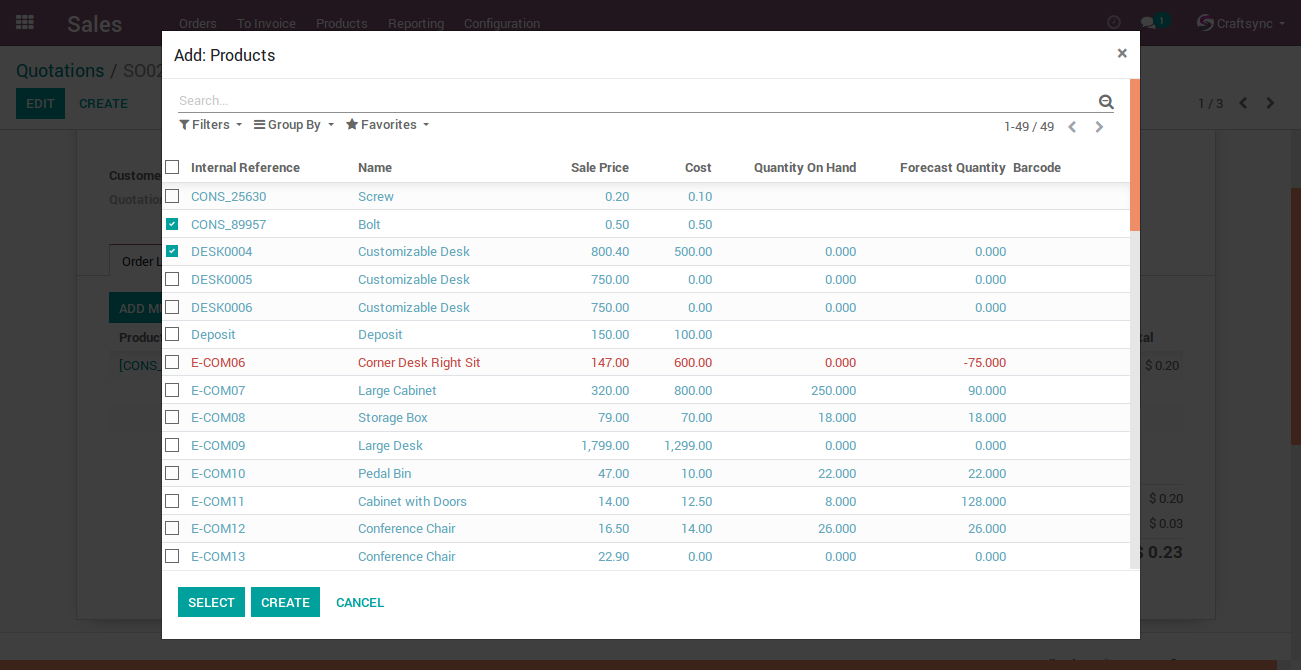Screen dimensions: 1301x670
Task: Open the Group By dropdown
Action: pyautogui.click(x=294, y=125)
